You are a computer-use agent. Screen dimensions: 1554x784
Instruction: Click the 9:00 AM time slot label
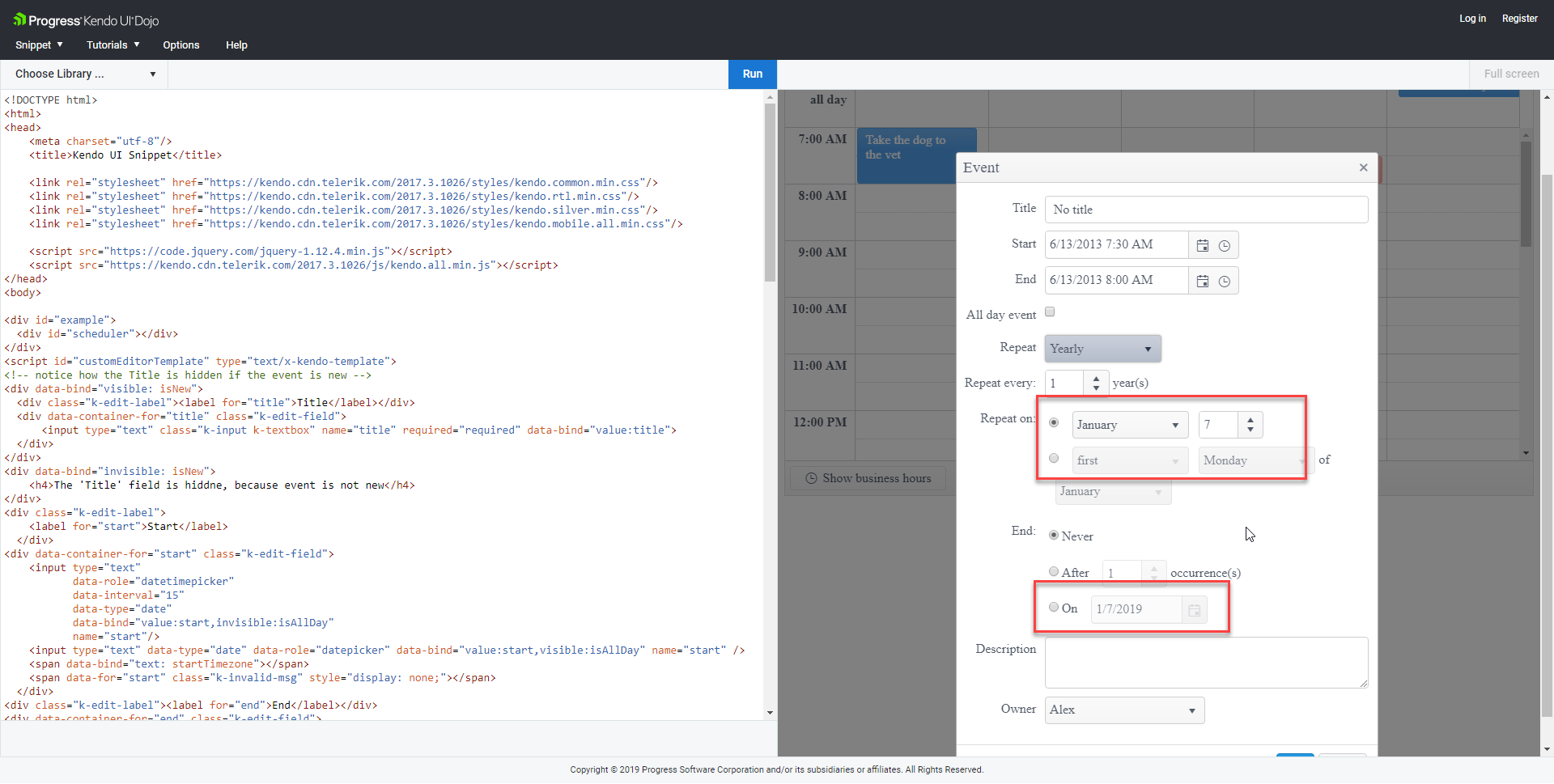(822, 252)
